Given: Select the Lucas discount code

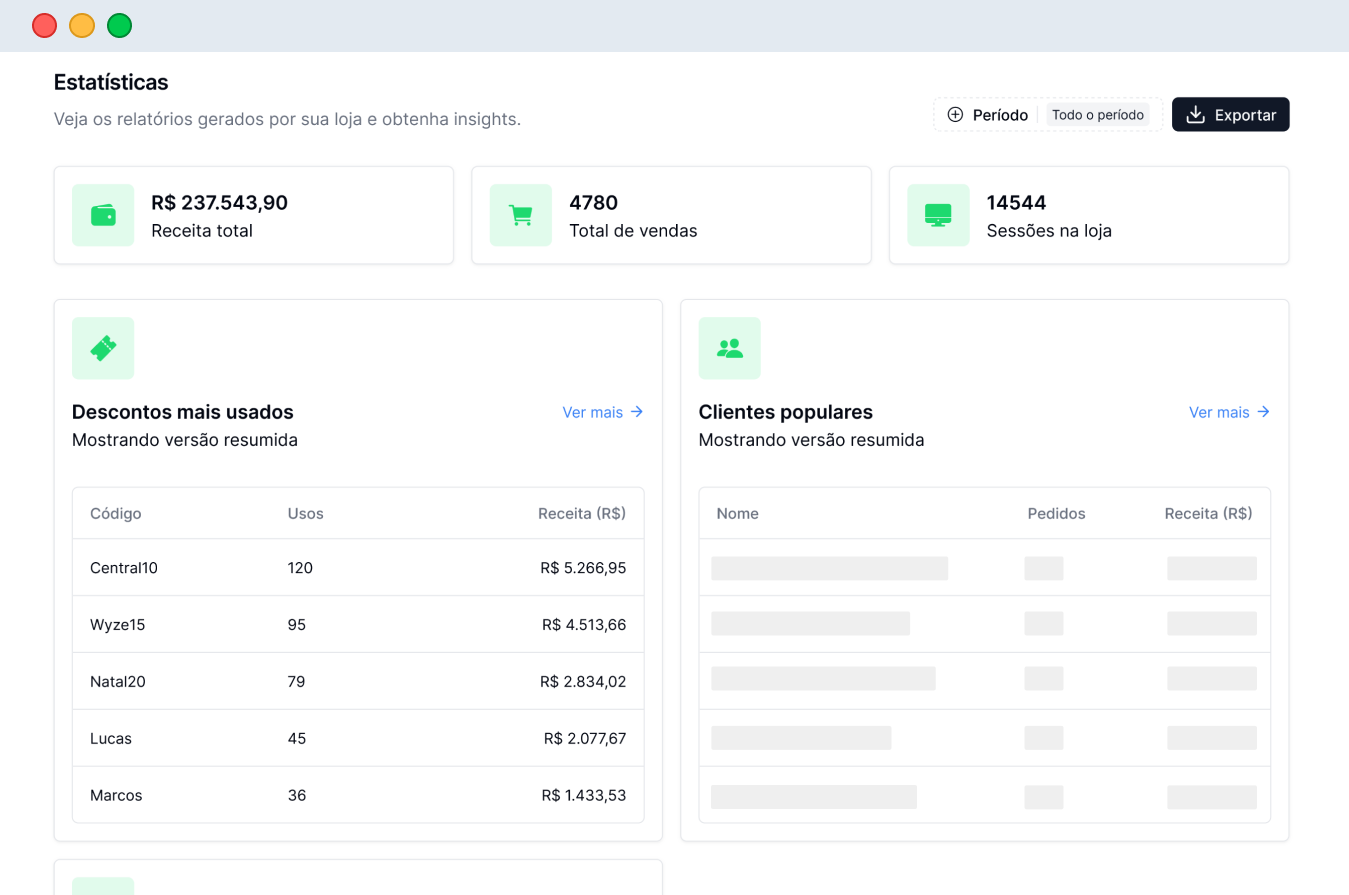Looking at the screenshot, I should coord(111,739).
